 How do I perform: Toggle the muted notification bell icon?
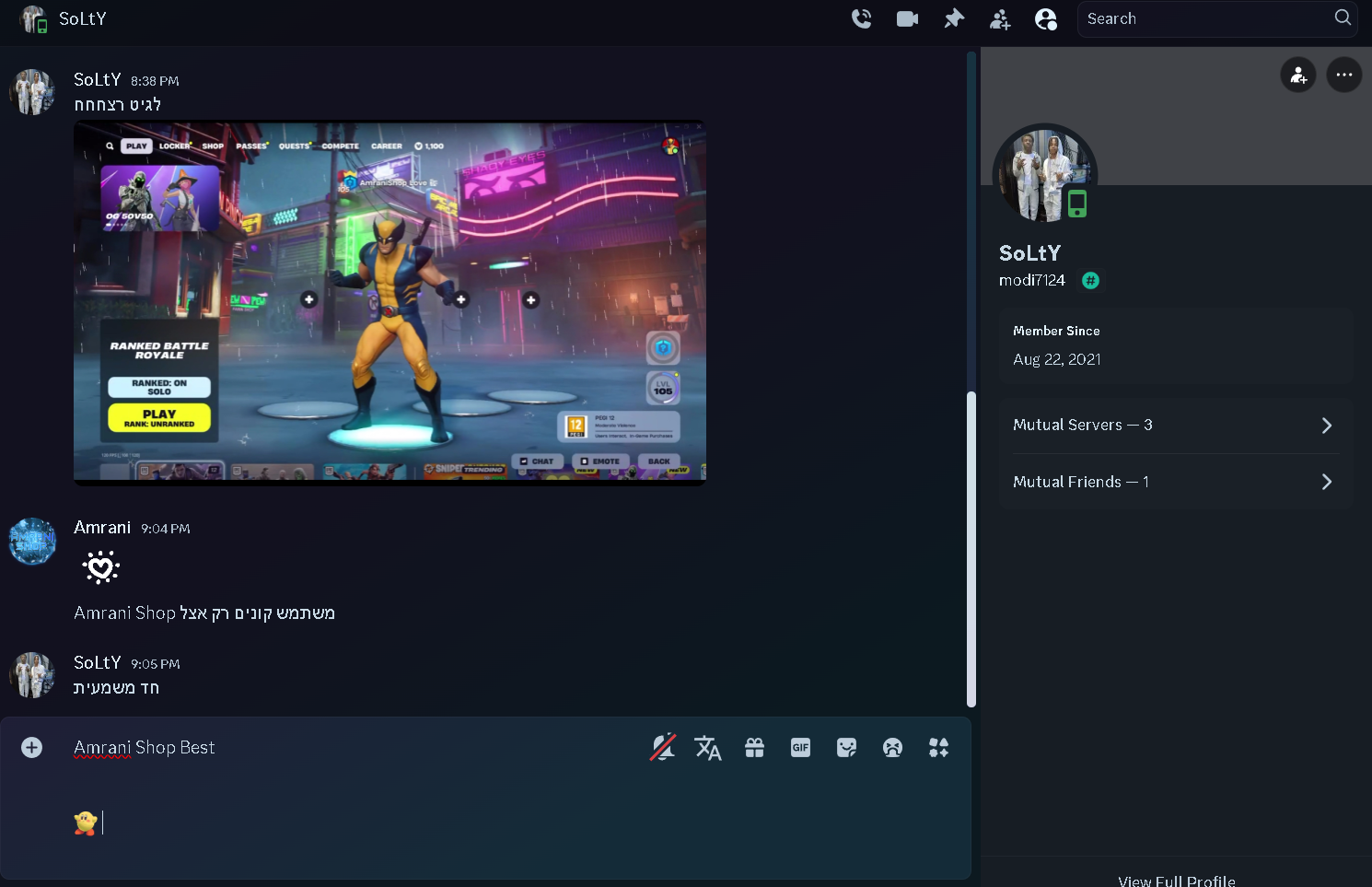(x=663, y=747)
